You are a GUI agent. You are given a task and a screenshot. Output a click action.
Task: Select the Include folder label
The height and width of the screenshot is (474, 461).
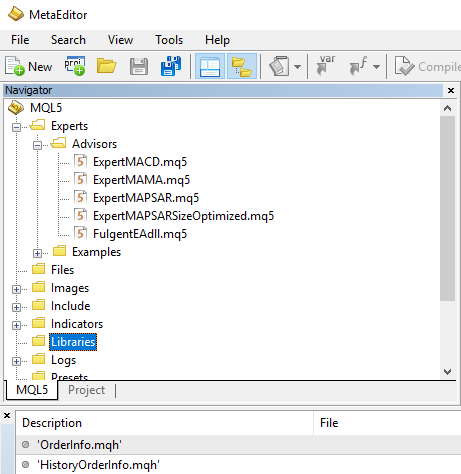click(70, 306)
